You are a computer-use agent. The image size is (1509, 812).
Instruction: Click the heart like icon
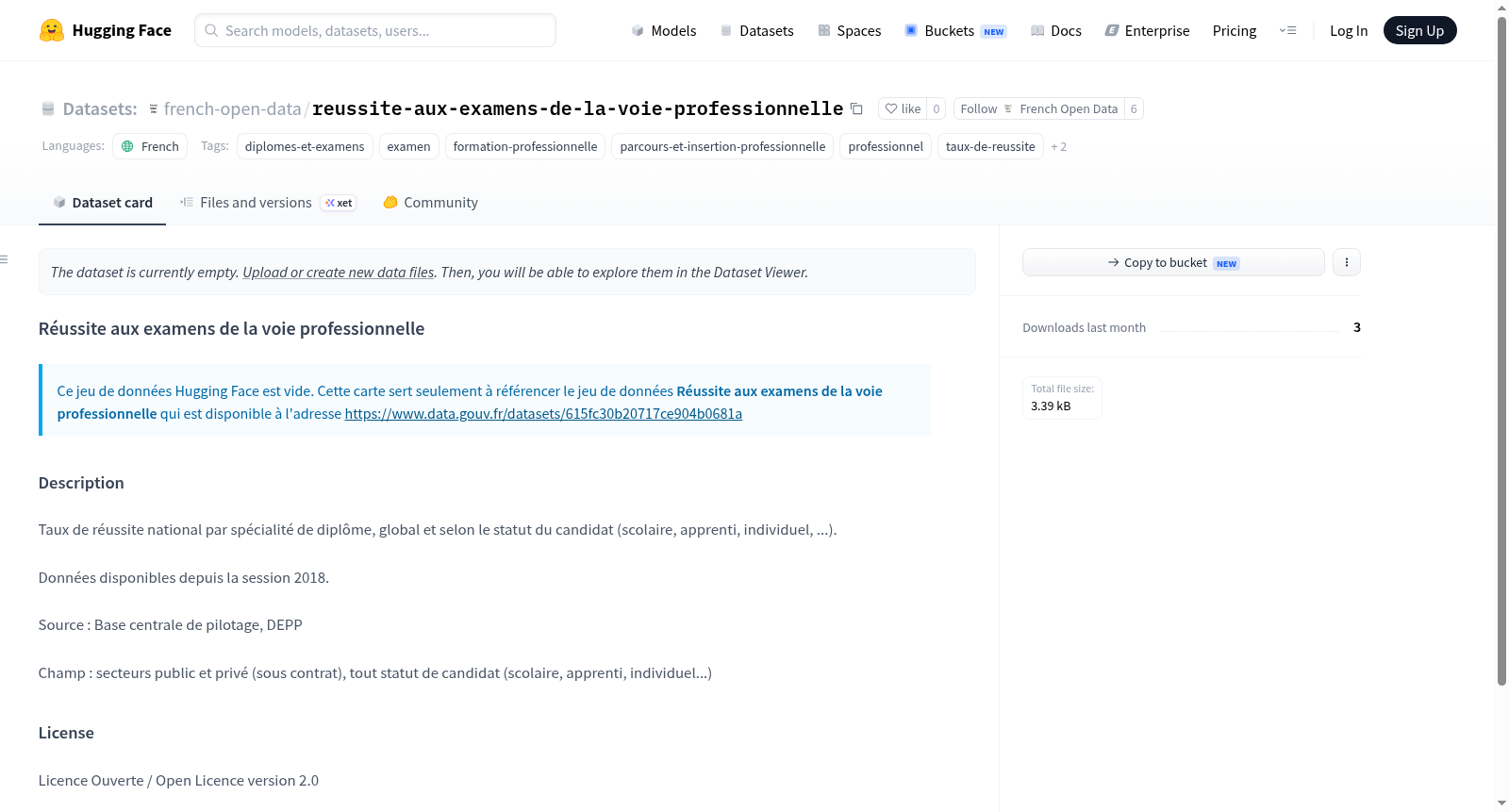coord(891,108)
